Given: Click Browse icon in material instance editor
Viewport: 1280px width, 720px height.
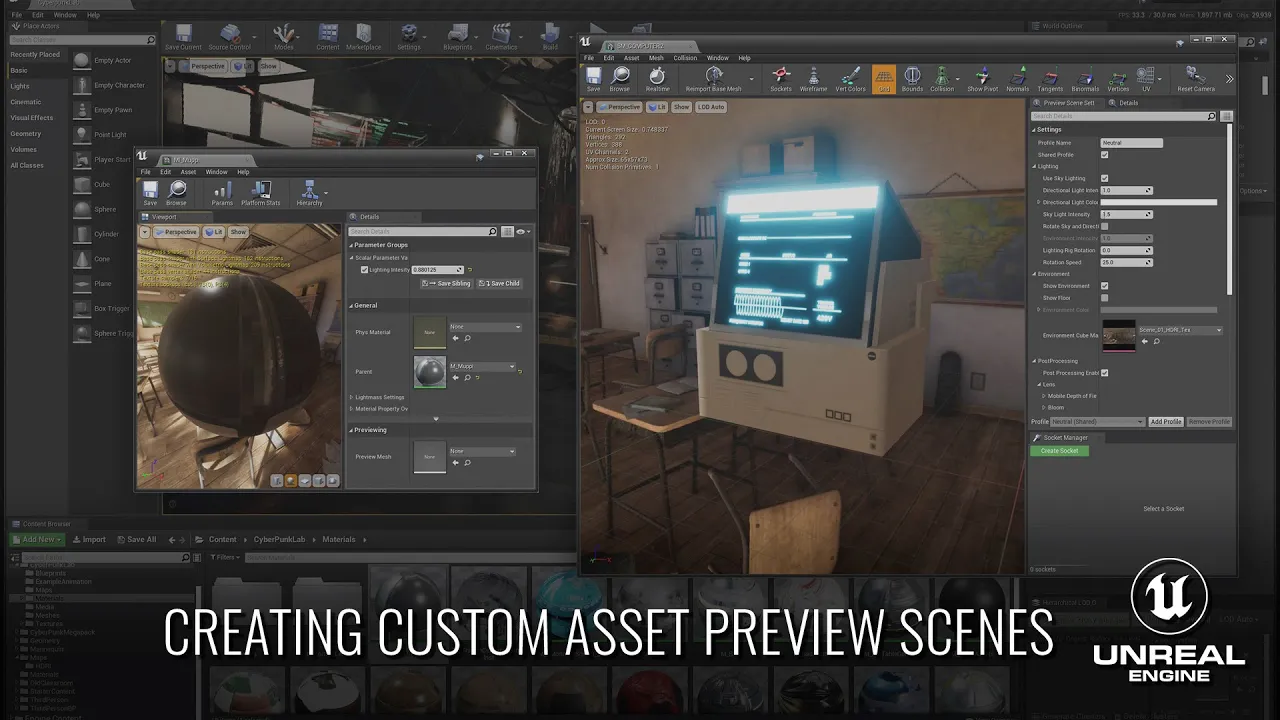Looking at the screenshot, I should [176, 193].
